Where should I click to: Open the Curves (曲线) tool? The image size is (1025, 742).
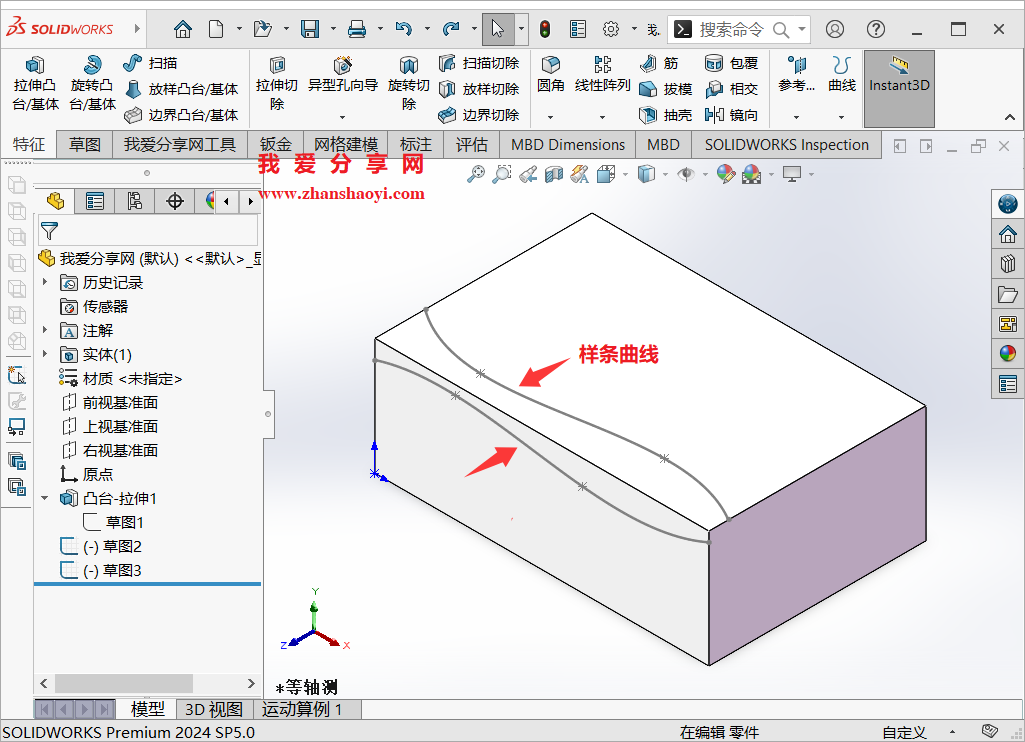point(841,75)
